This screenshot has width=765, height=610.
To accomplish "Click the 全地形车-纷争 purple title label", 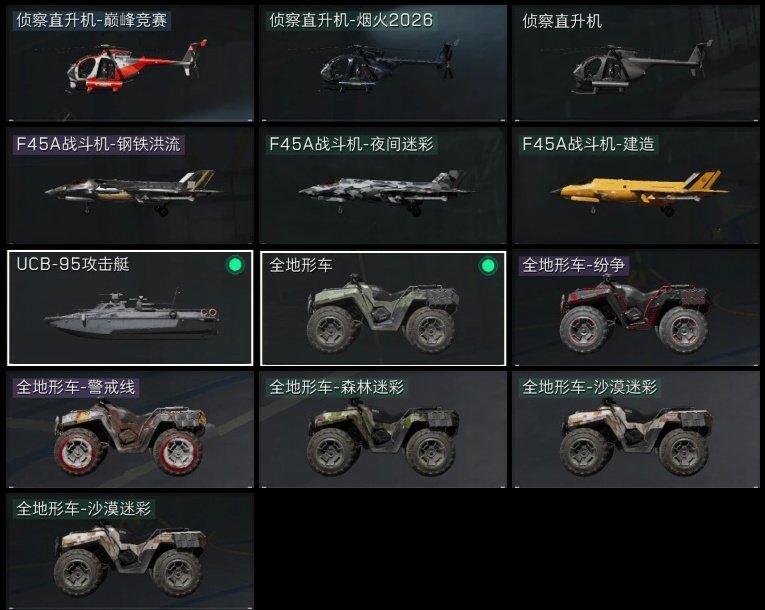I will pyautogui.click(x=574, y=265).
